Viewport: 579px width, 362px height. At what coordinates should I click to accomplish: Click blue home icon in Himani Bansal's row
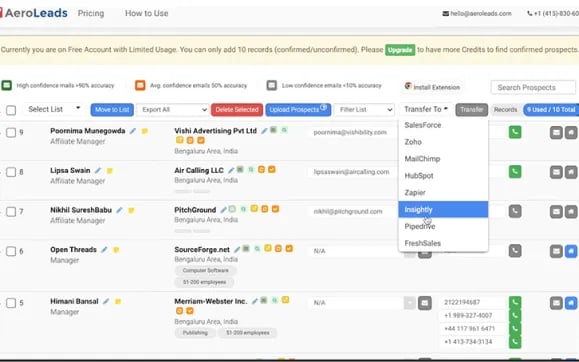pyautogui.click(x=571, y=303)
